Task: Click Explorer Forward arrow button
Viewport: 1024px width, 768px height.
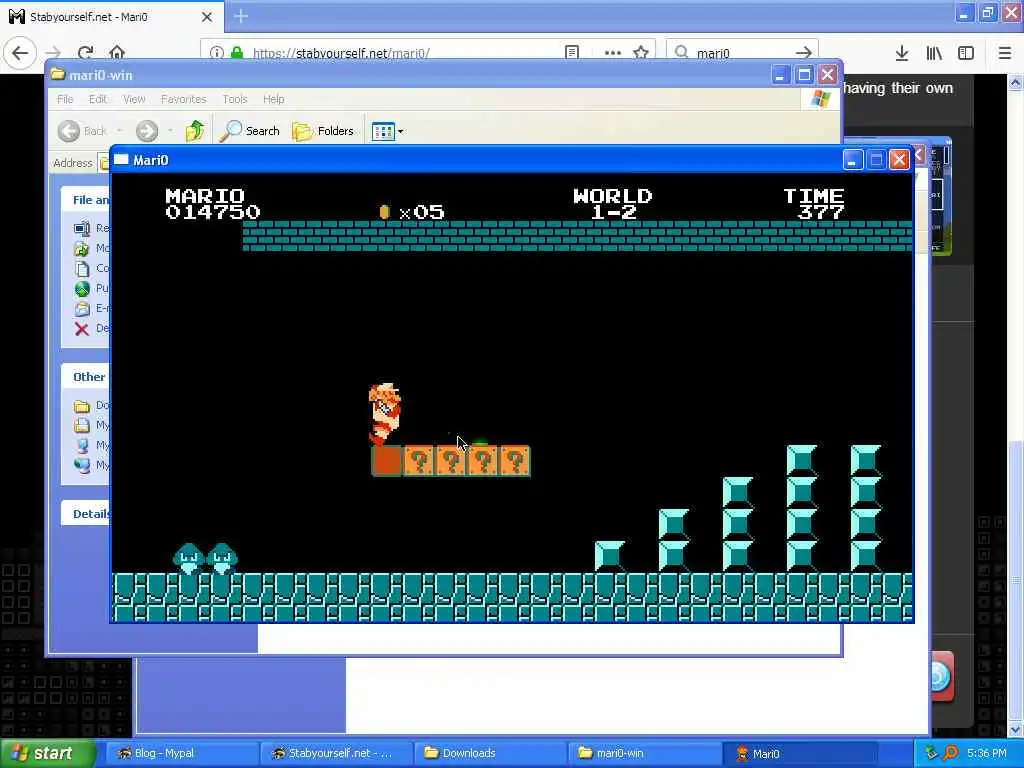Action: tap(147, 131)
